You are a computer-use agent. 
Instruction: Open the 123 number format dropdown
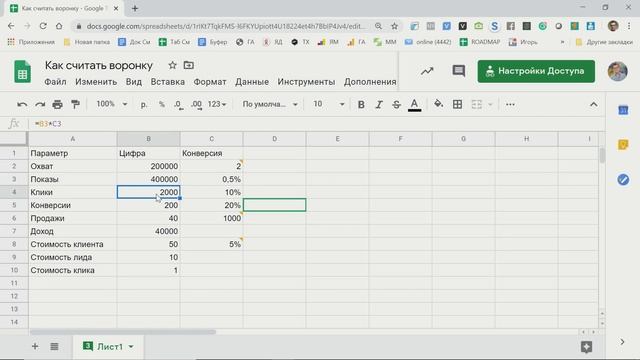(x=217, y=104)
